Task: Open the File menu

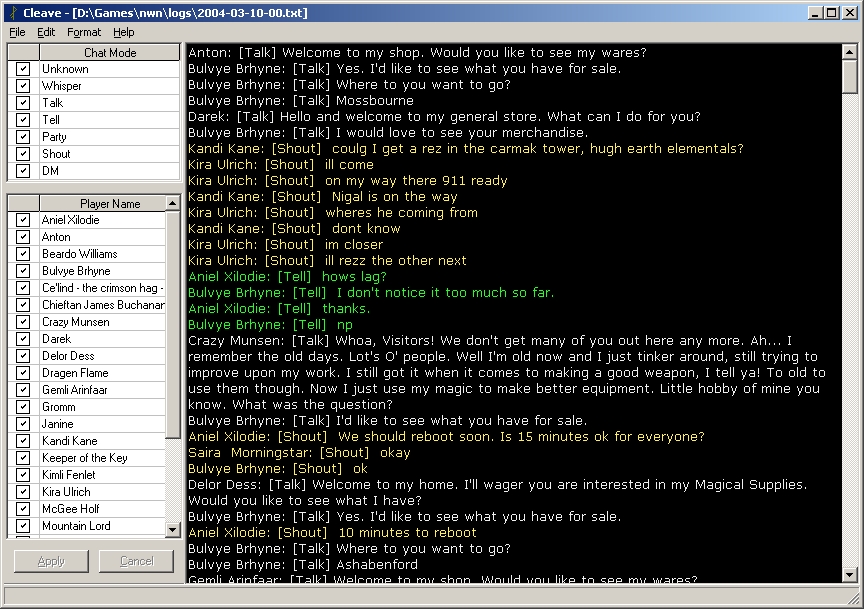Action: tap(17, 32)
